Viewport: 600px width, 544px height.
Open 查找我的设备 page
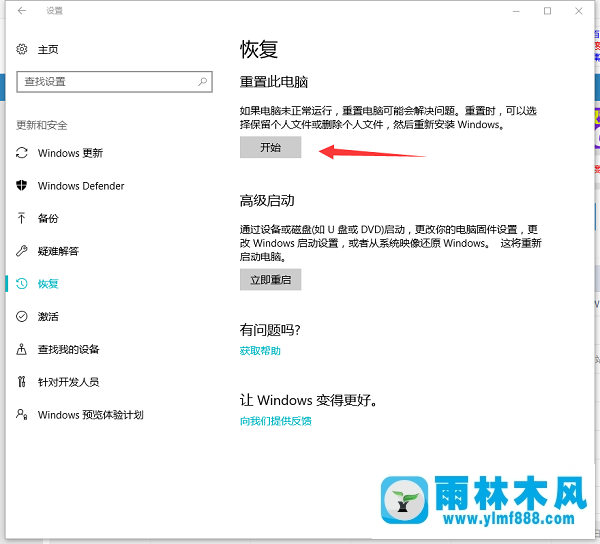pyautogui.click(x=68, y=349)
